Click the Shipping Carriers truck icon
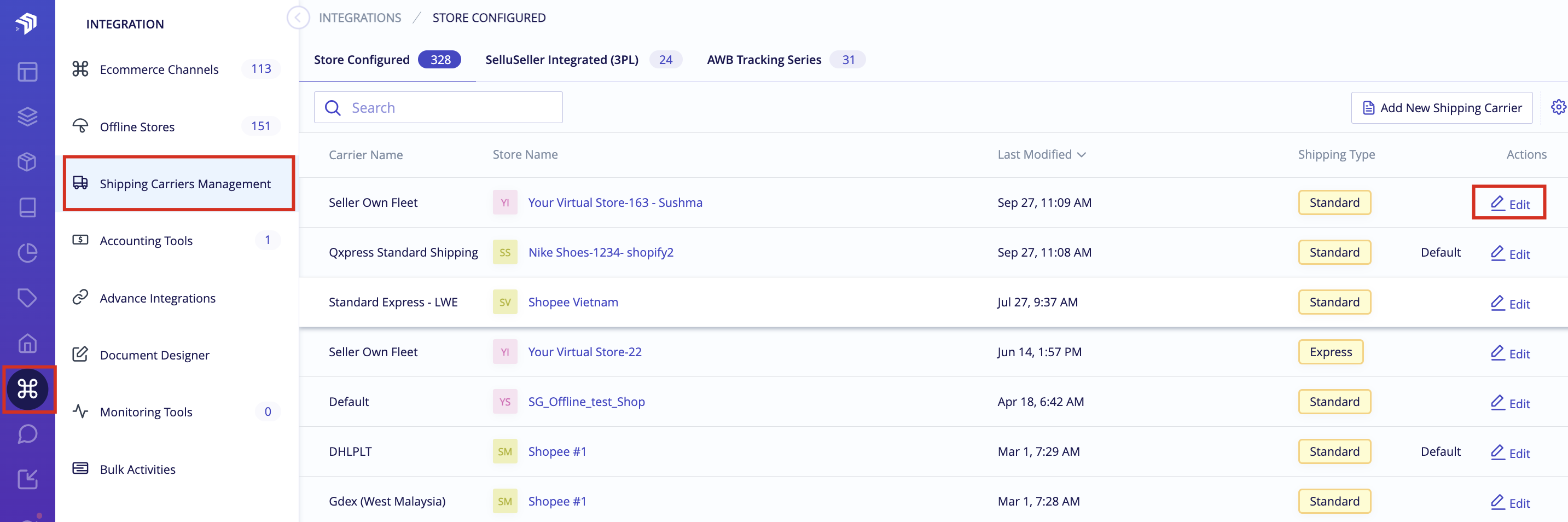The width and height of the screenshot is (1568, 522). coord(80,183)
